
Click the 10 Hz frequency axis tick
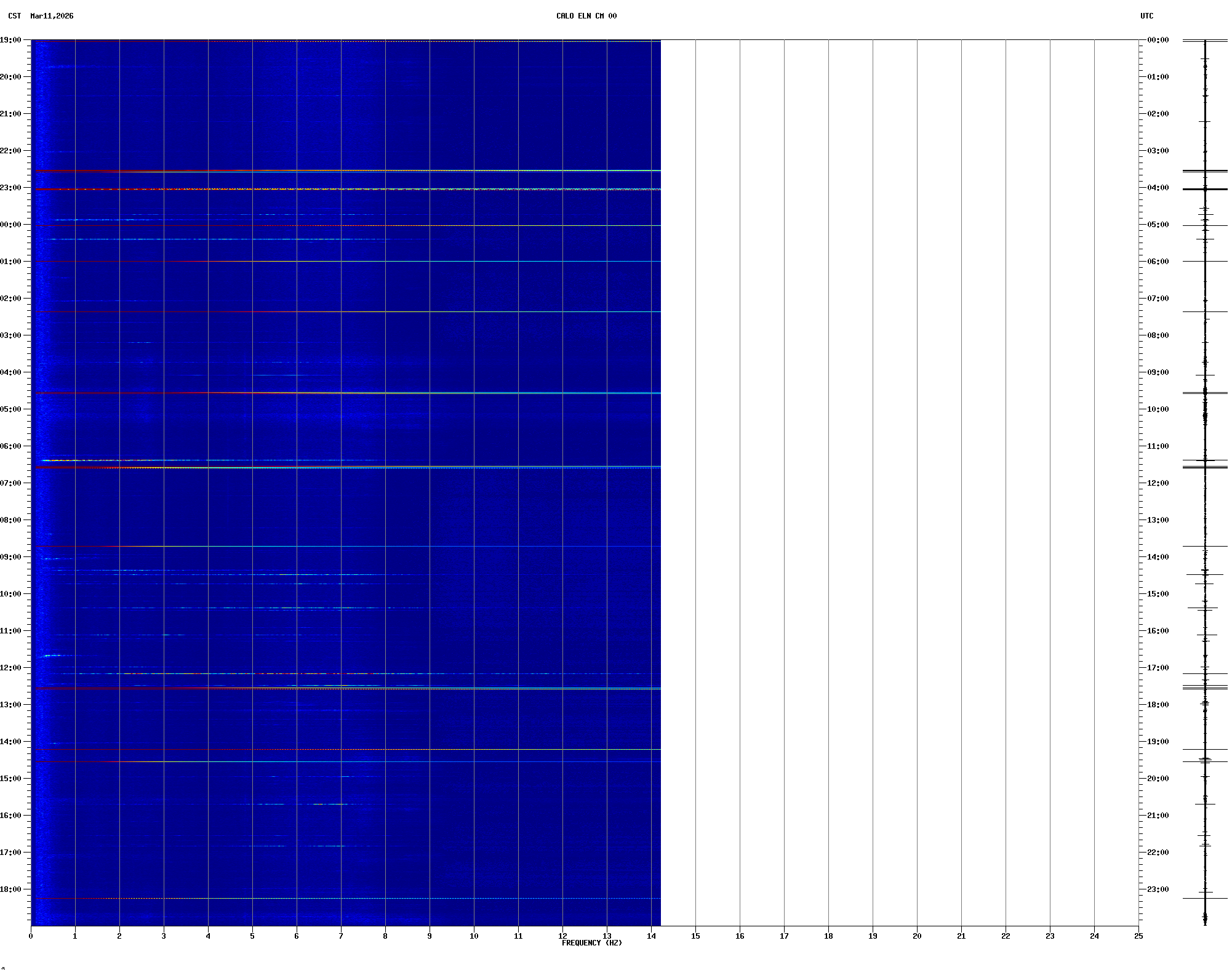click(x=474, y=936)
